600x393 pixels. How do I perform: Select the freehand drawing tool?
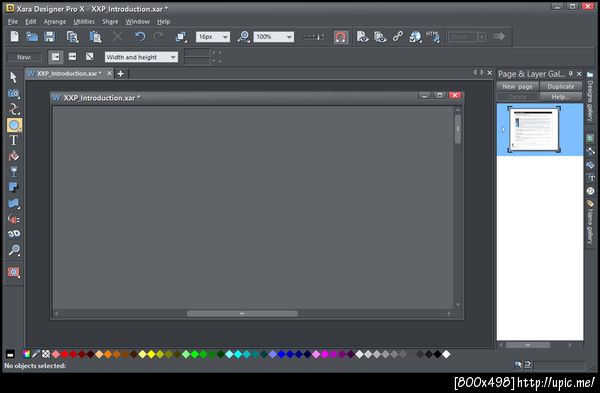(14, 109)
